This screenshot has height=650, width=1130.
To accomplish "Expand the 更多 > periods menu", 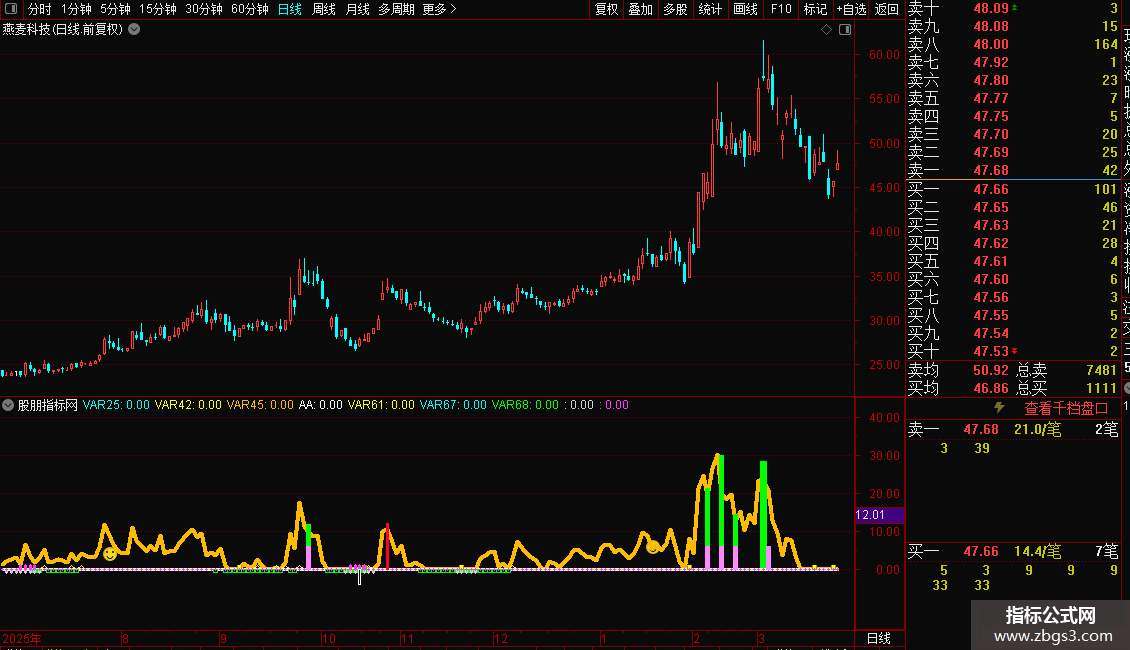I will pos(440,9).
